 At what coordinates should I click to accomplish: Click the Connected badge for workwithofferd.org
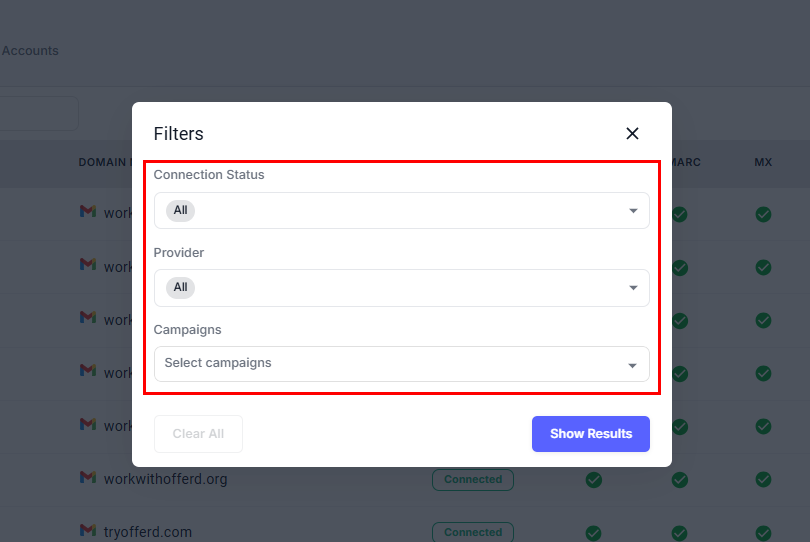click(x=472, y=480)
